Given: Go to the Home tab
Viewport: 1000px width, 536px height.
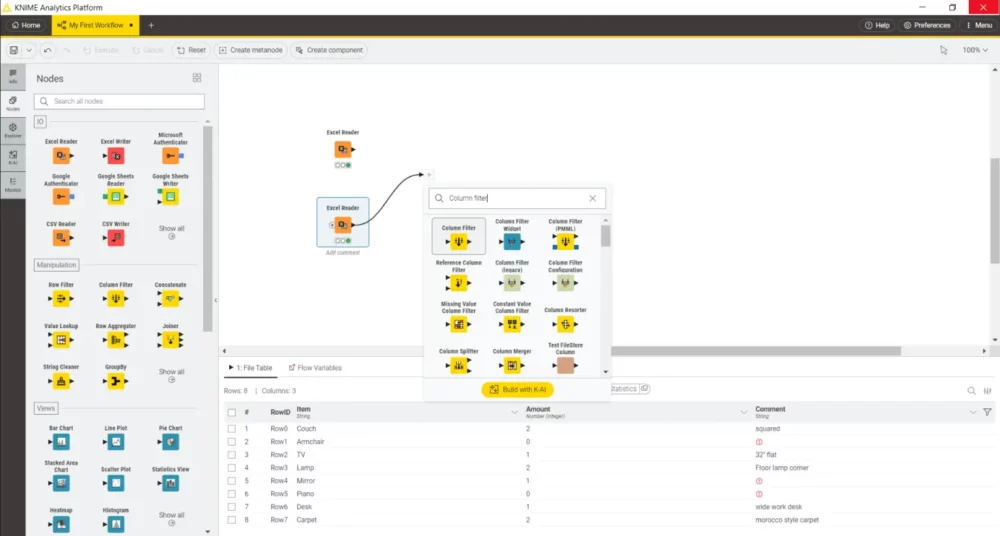Looking at the screenshot, I should 26,24.
